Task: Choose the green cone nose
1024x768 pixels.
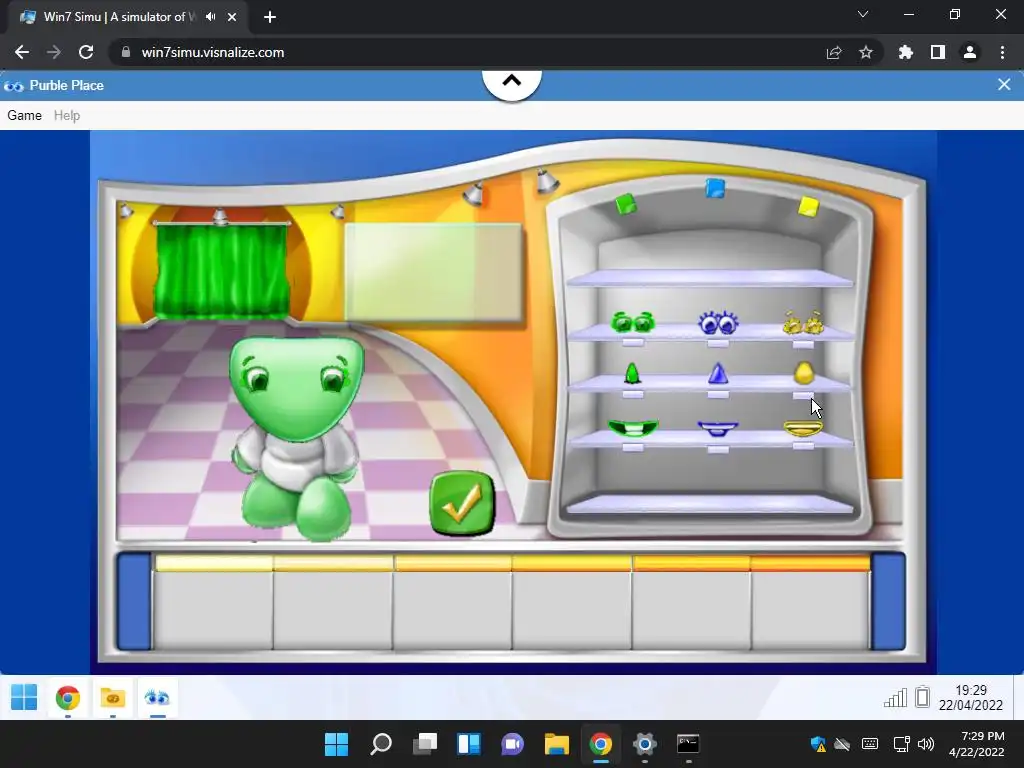Action: [632, 373]
